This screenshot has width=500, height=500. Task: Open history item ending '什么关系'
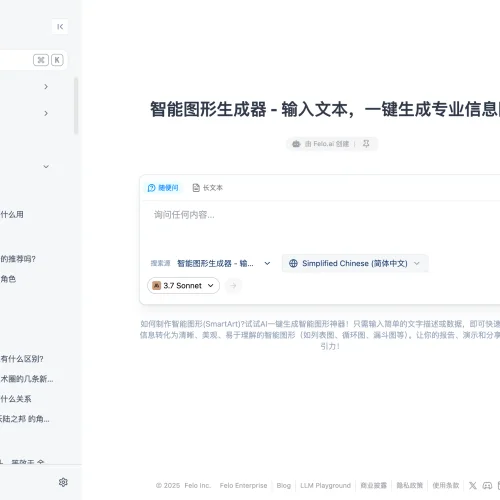(x=16, y=399)
